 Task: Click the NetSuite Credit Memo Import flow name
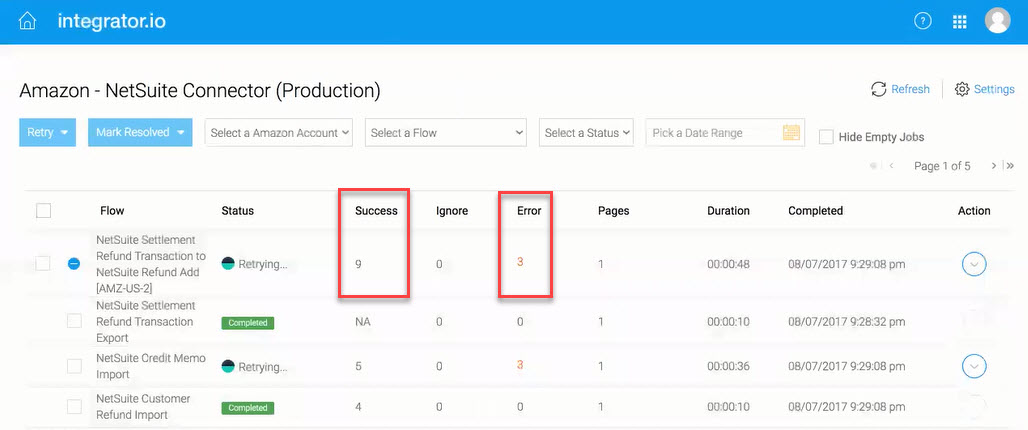(x=151, y=366)
